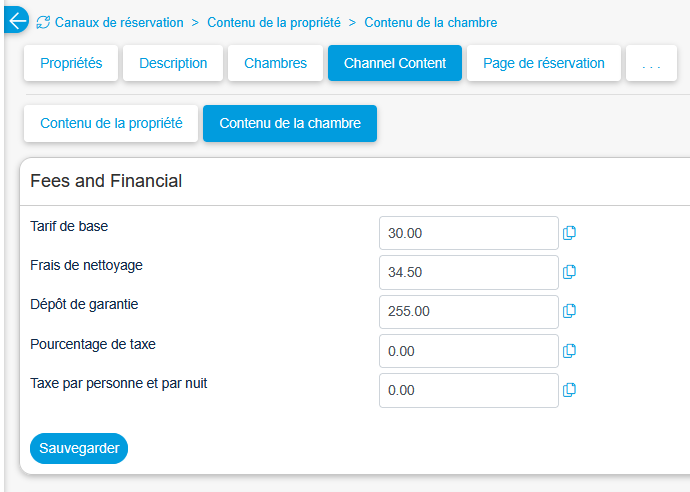Image resolution: width=690 pixels, height=492 pixels.
Task: Go to Page de réservation tab
Action: pos(543,63)
